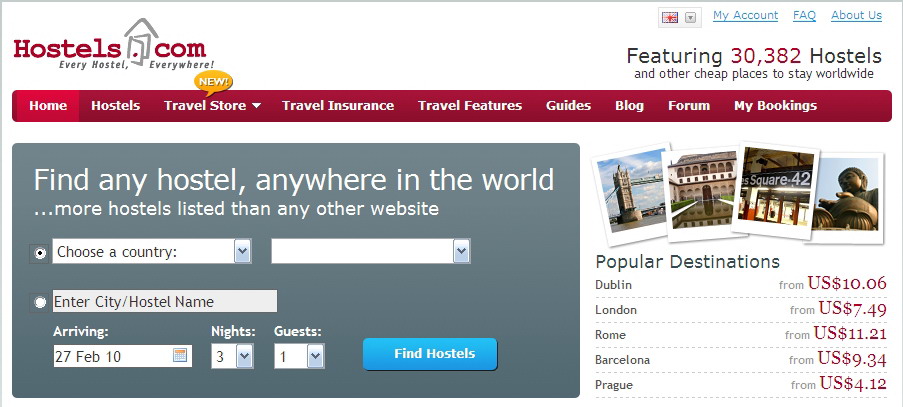Open the About Us link
Image resolution: width=903 pixels, height=407 pixels.
[x=856, y=16]
